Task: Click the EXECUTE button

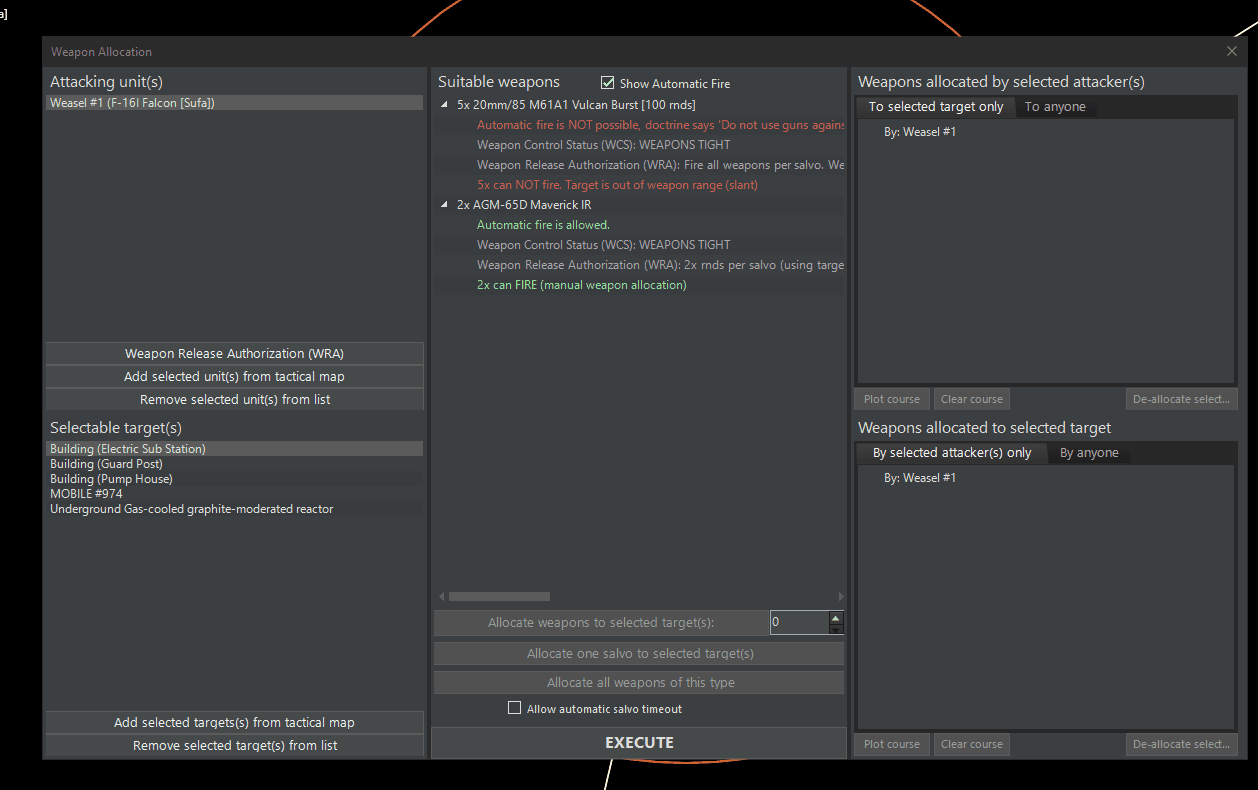Action: [639, 743]
